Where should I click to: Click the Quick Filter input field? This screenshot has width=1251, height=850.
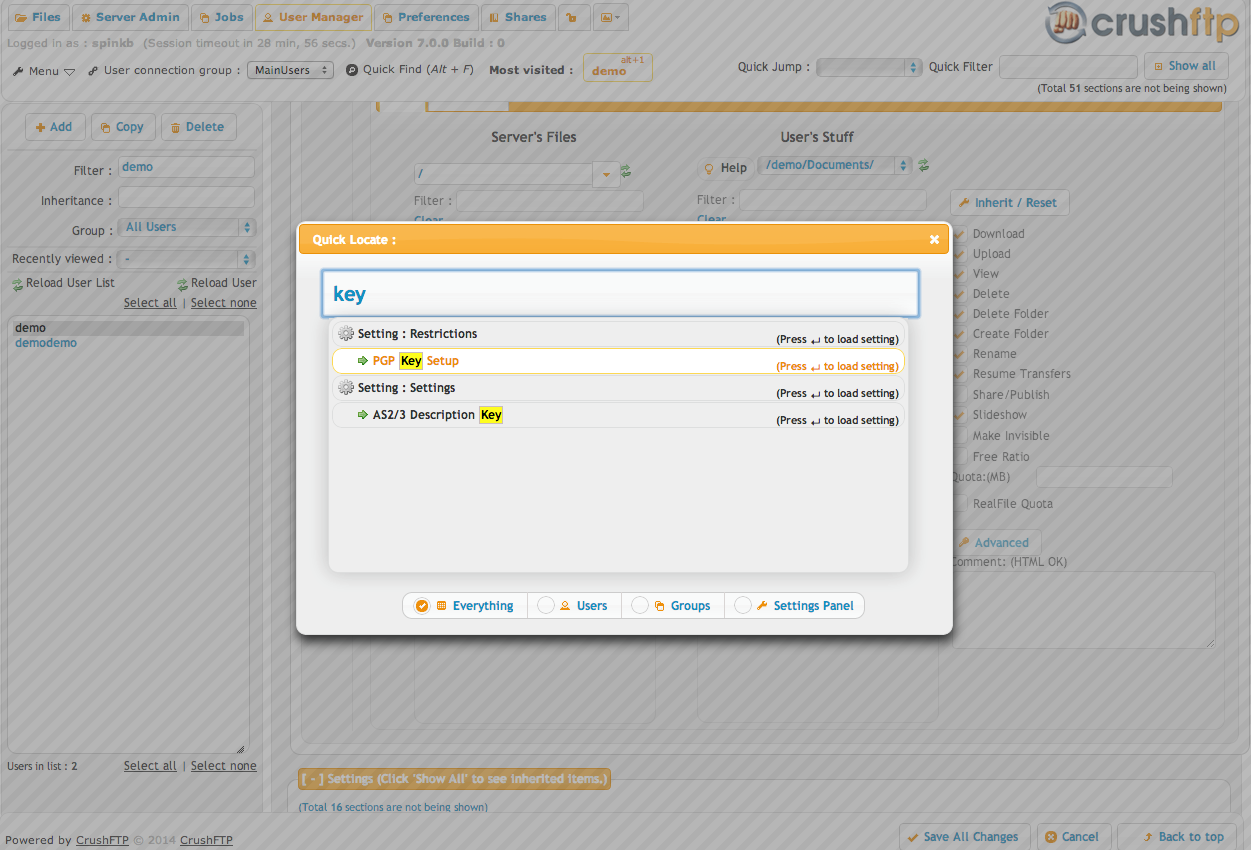[1068, 67]
